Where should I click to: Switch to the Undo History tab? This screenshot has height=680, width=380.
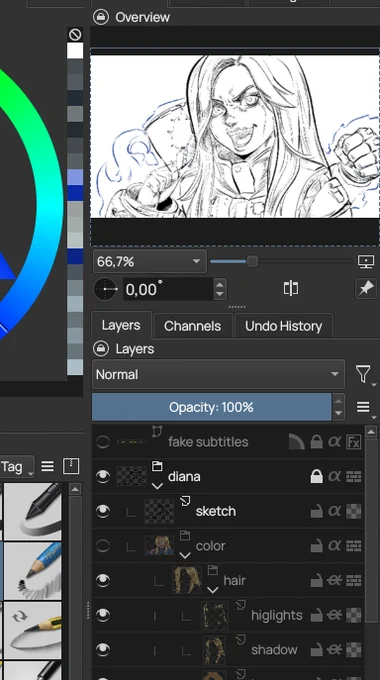(284, 326)
